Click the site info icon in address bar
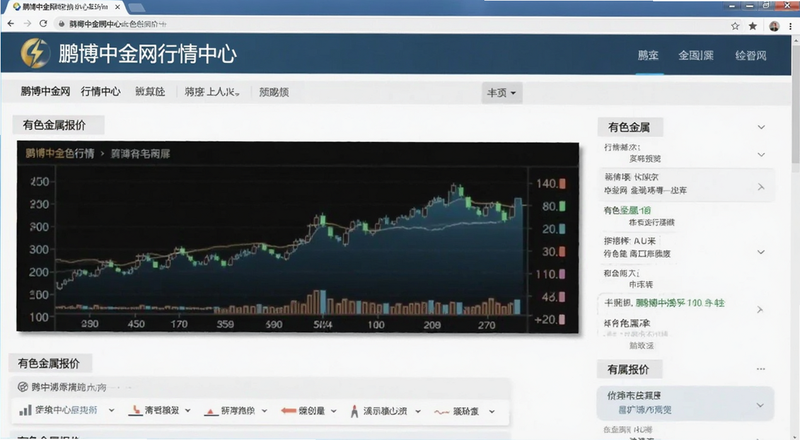Viewport: 800px width, 440px height. coord(61,24)
